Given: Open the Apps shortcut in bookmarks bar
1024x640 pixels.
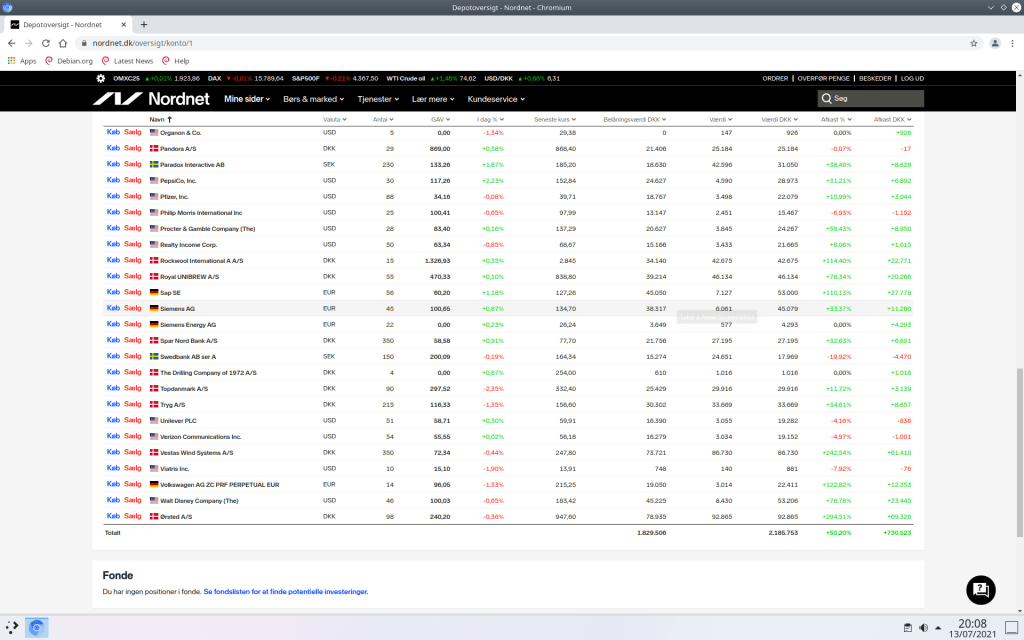Looking at the screenshot, I should (21, 61).
